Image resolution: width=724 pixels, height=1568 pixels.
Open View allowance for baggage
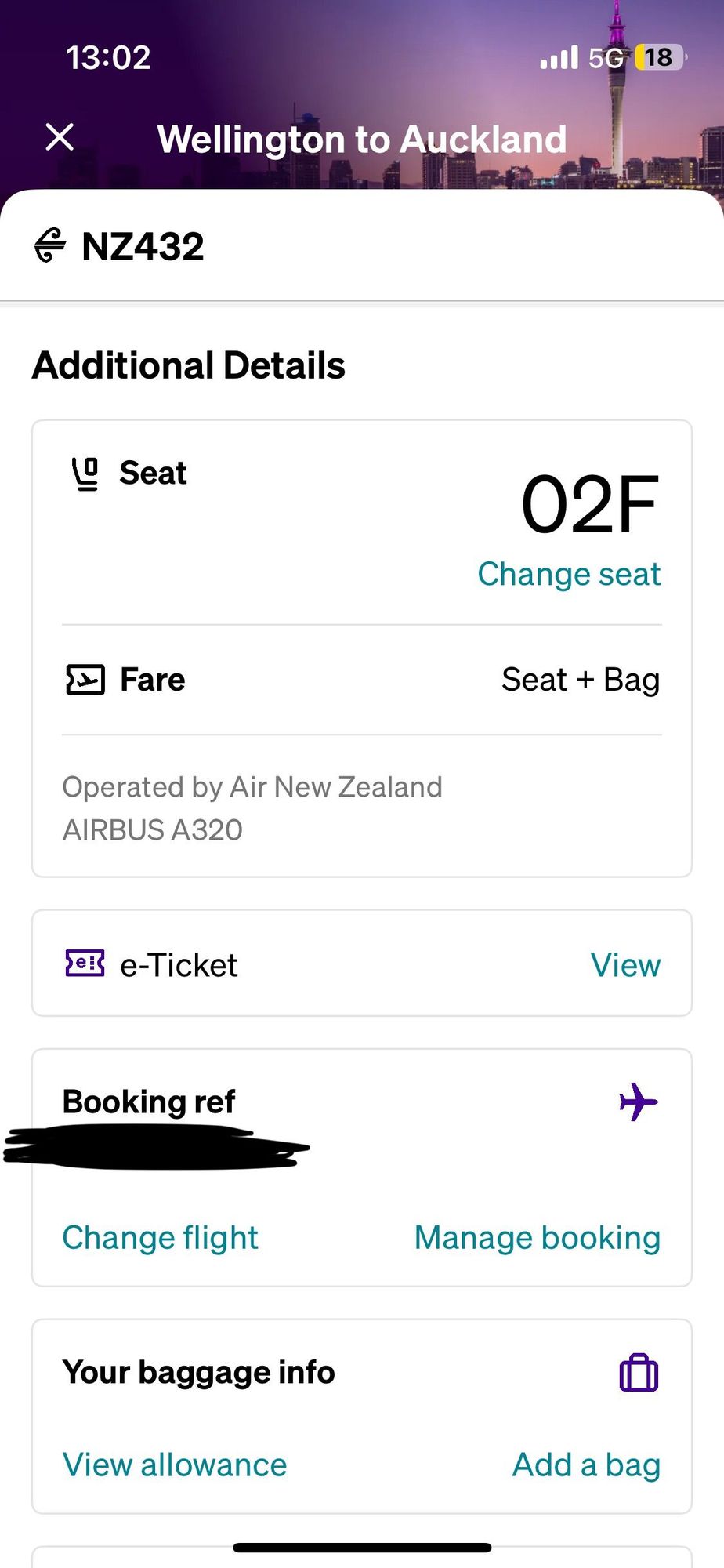pos(175,1465)
